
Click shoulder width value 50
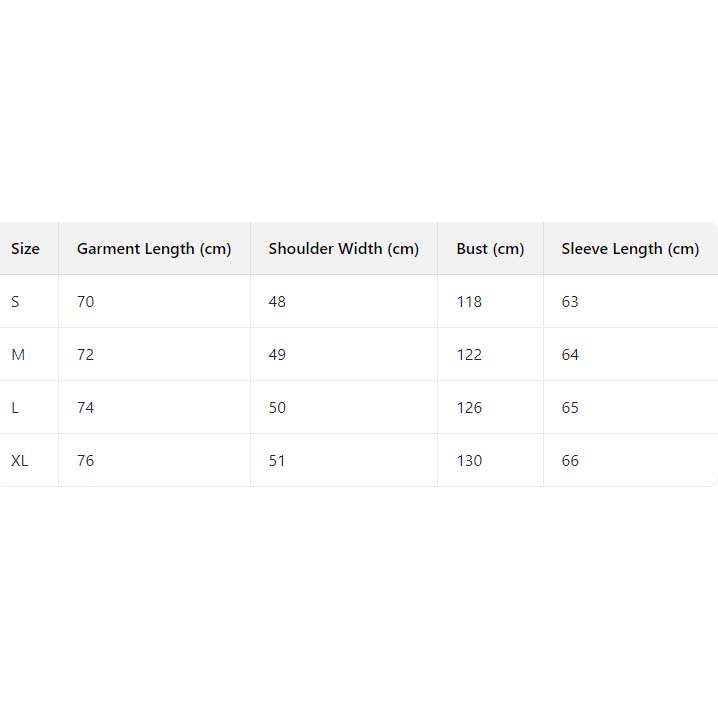(x=277, y=408)
